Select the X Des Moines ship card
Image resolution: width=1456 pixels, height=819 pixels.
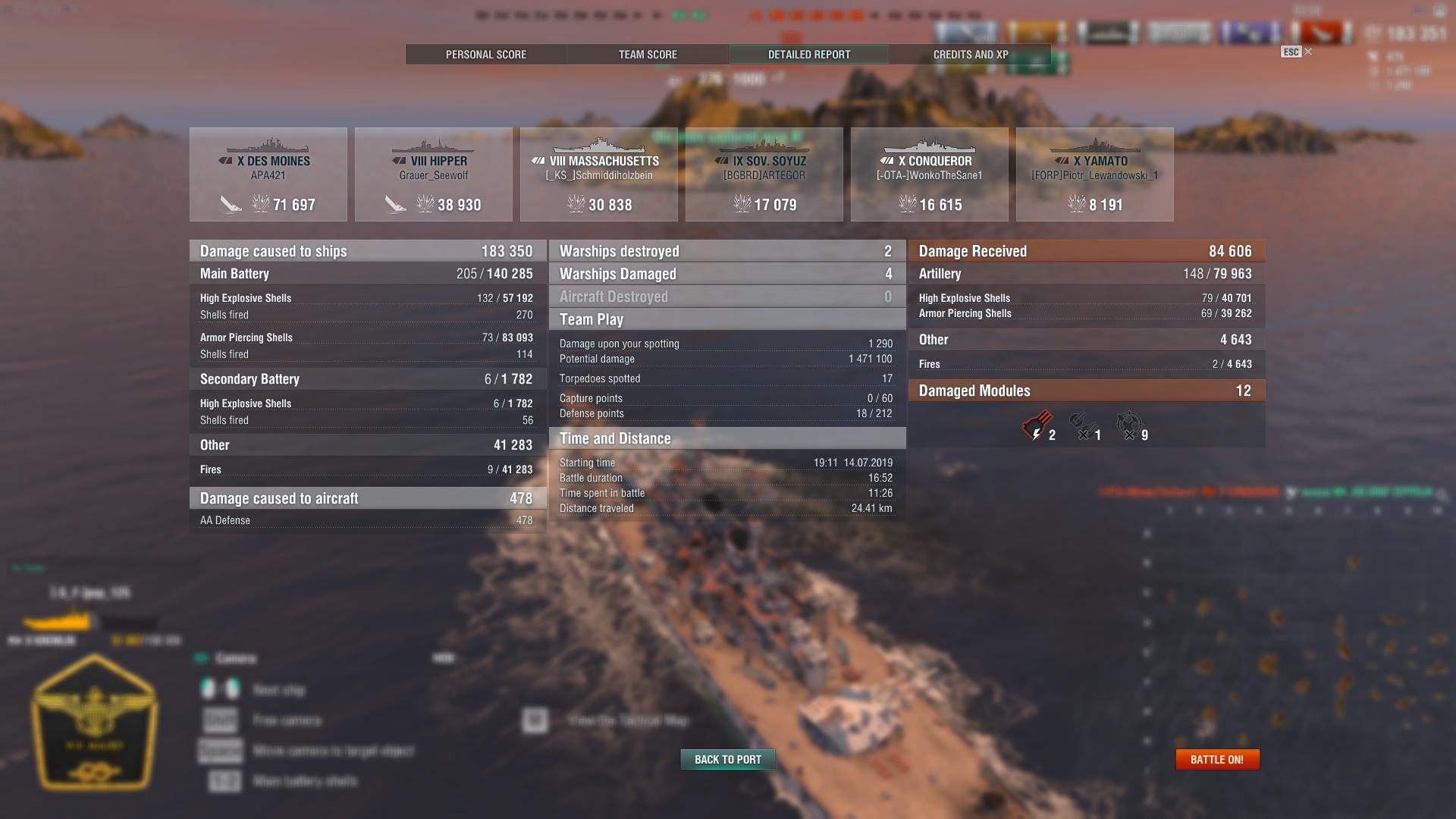click(x=268, y=174)
